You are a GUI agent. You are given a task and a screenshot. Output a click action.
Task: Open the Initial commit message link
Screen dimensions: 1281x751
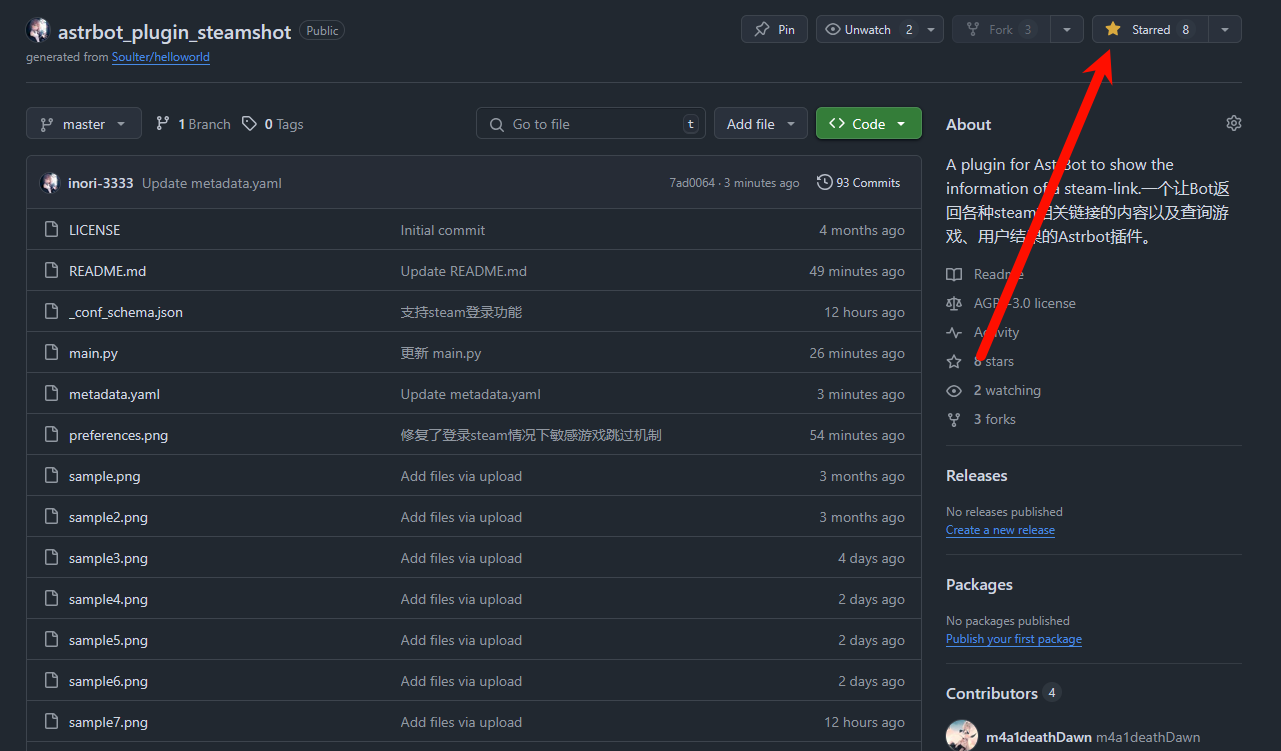point(443,230)
